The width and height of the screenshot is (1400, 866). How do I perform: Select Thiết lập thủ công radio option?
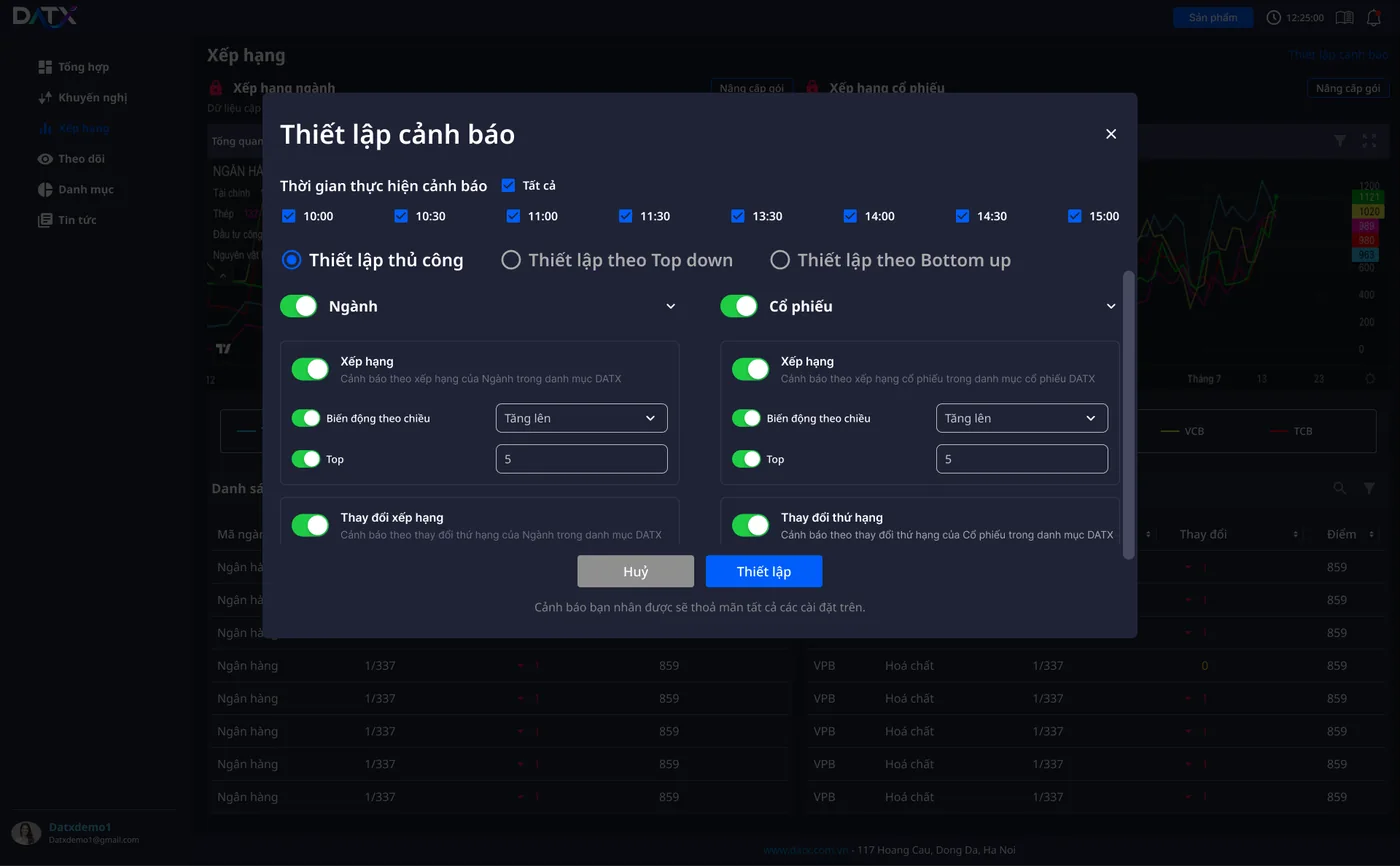tap(291, 260)
